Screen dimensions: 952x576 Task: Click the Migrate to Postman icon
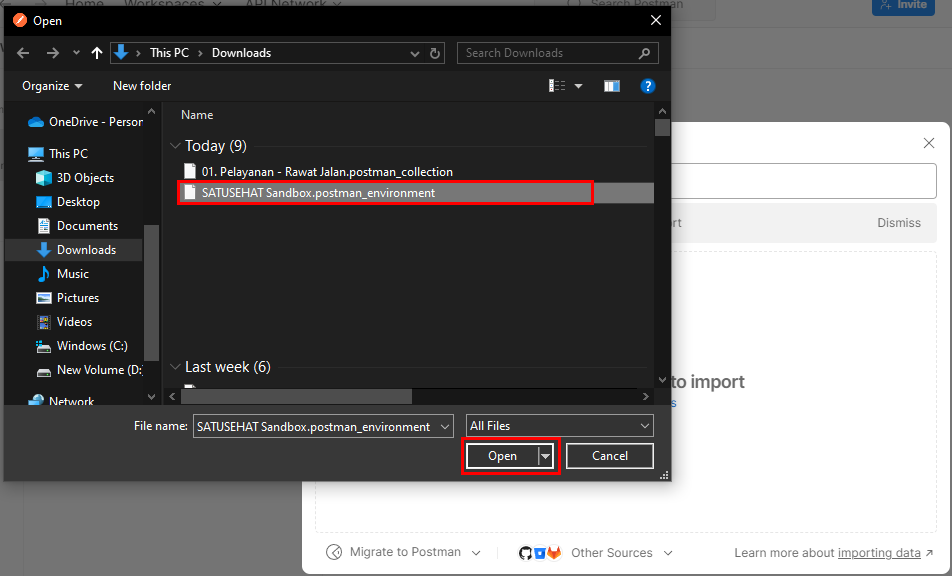point(334,552)
